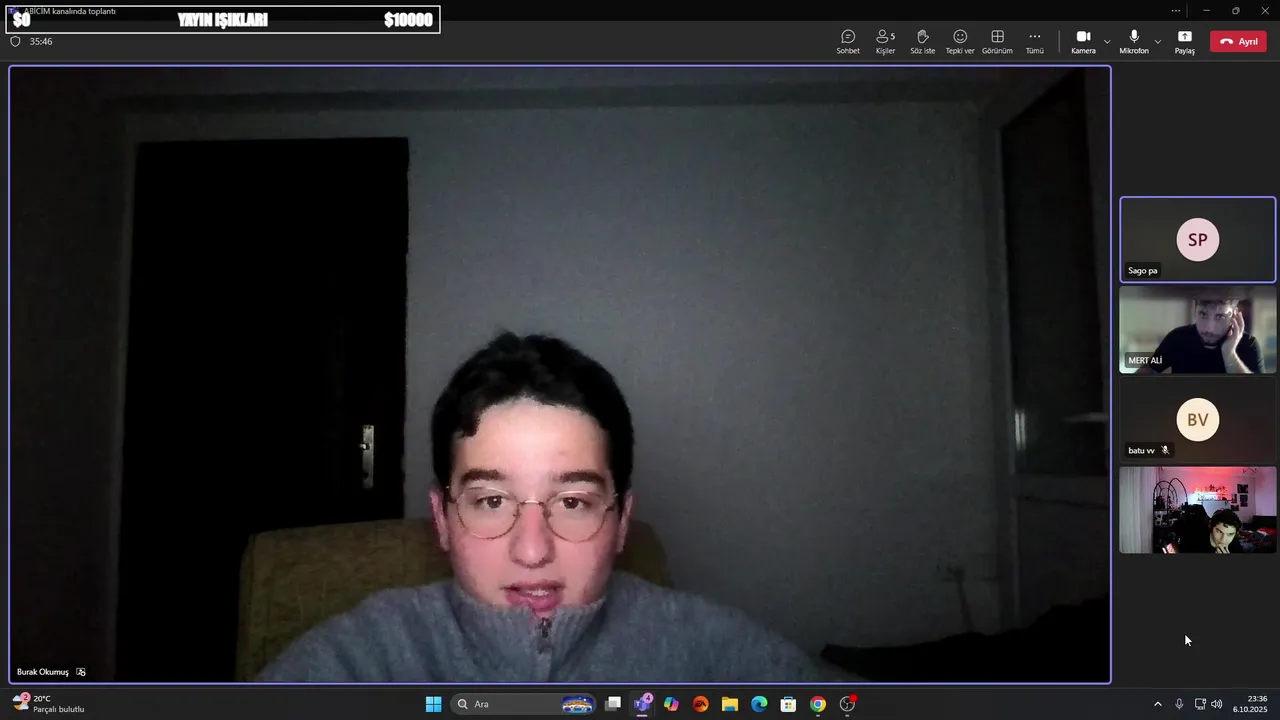Click the system tray microphone icon
Viewport: 1280px width, 720px height.
tap(1179, 704)
